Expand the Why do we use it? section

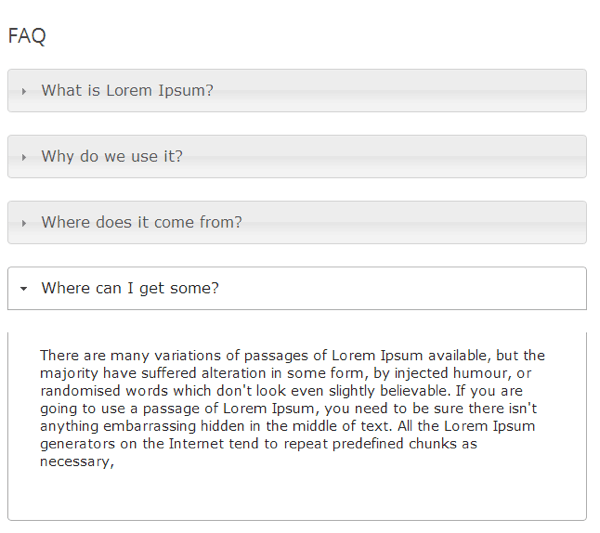(x=297, y=156)
